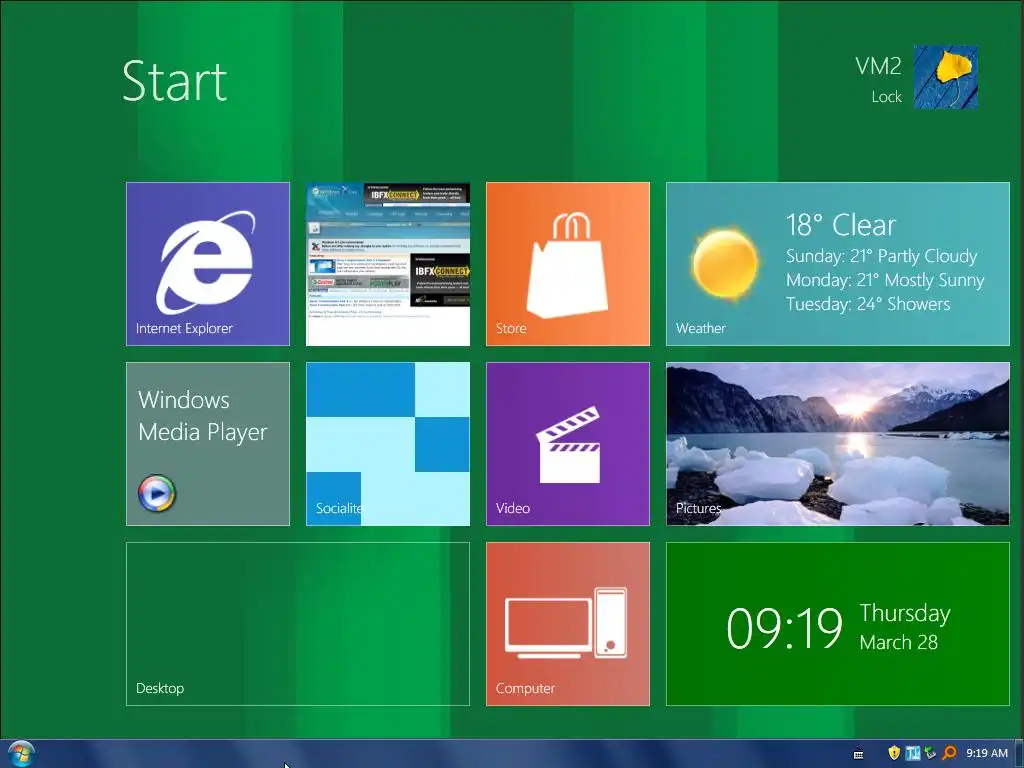1024x768 pixels.
Task: Click the VM2 user avatar picture
Action: (x=946, y=77)
